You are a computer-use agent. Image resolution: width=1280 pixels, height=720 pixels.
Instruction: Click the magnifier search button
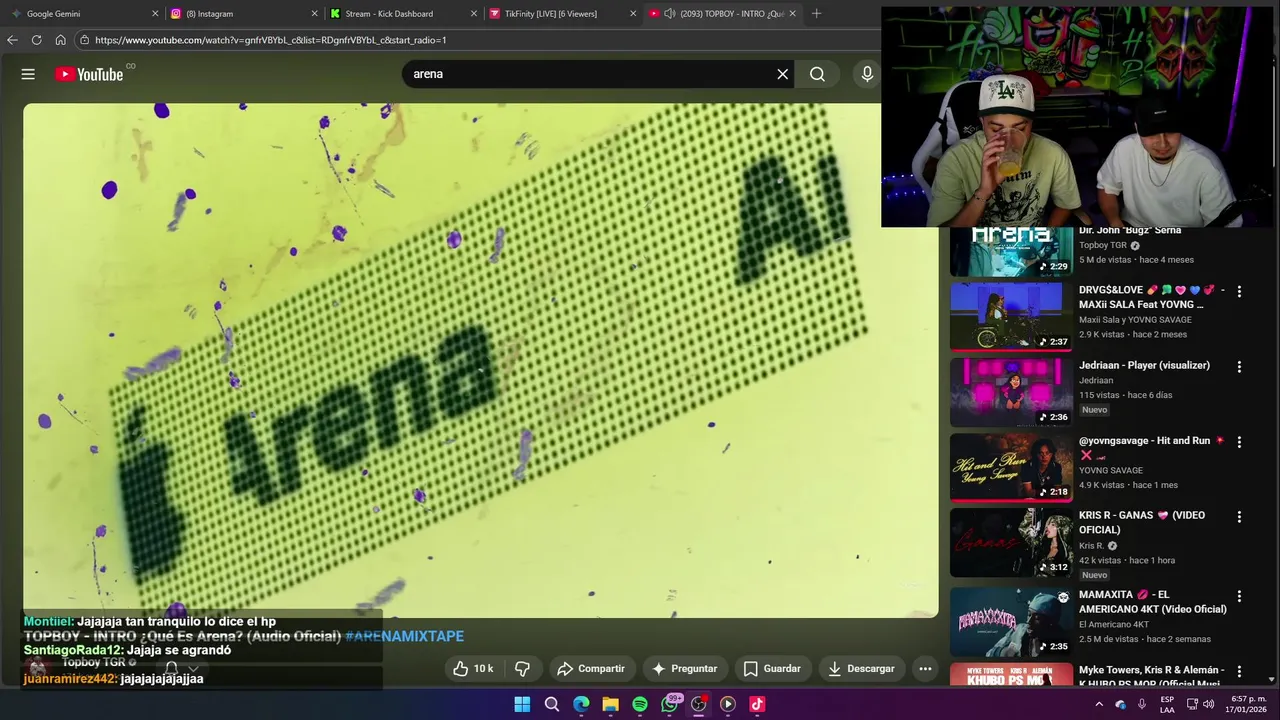pos(817,74)
